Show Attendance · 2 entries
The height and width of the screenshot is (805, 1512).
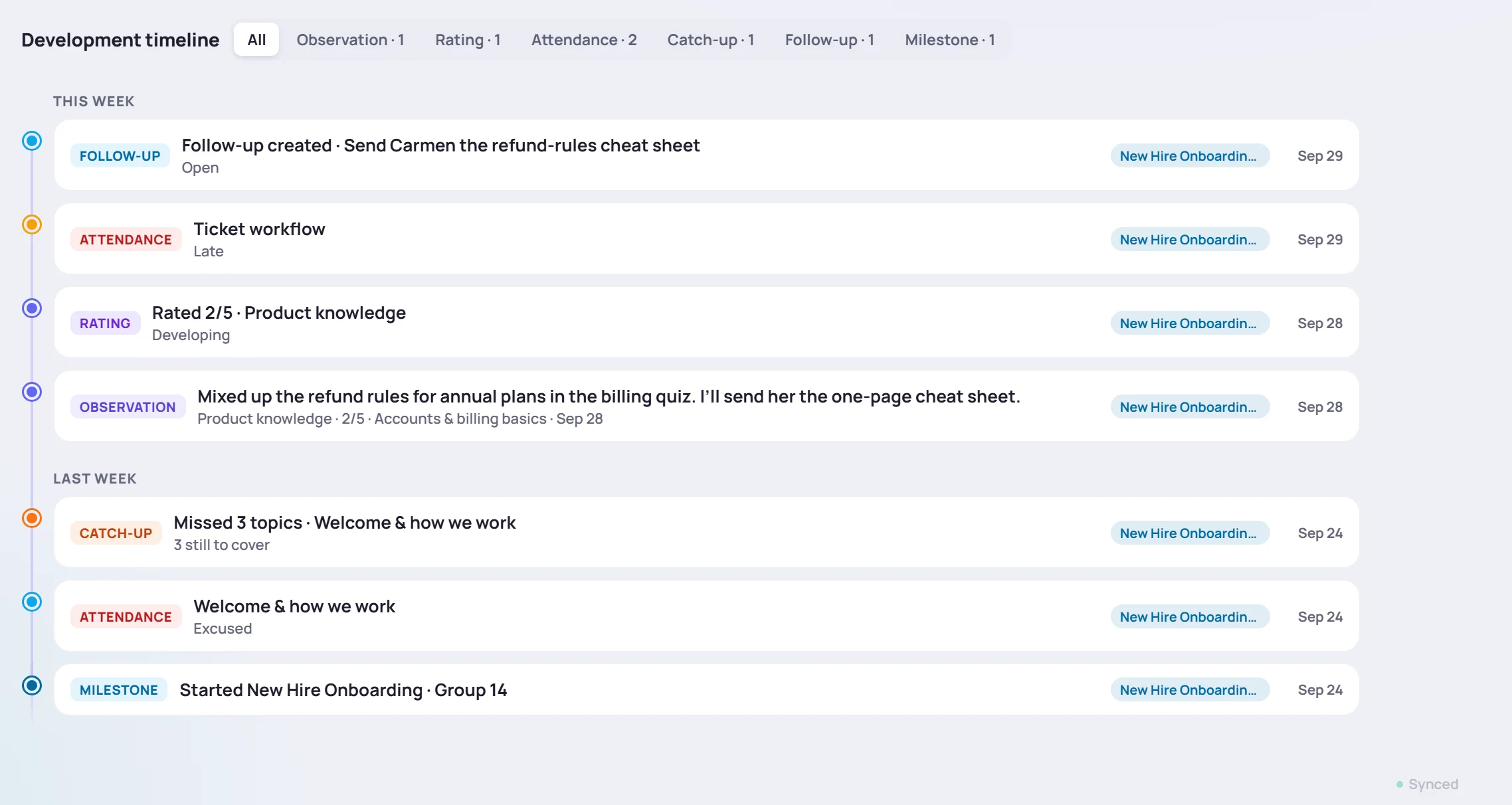click(x=584, y=40)
